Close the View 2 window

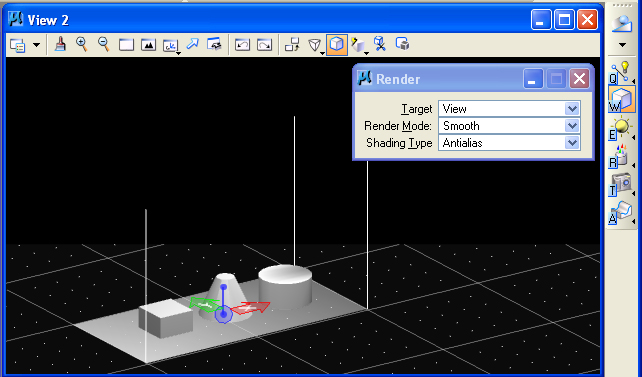pos(588,20)
